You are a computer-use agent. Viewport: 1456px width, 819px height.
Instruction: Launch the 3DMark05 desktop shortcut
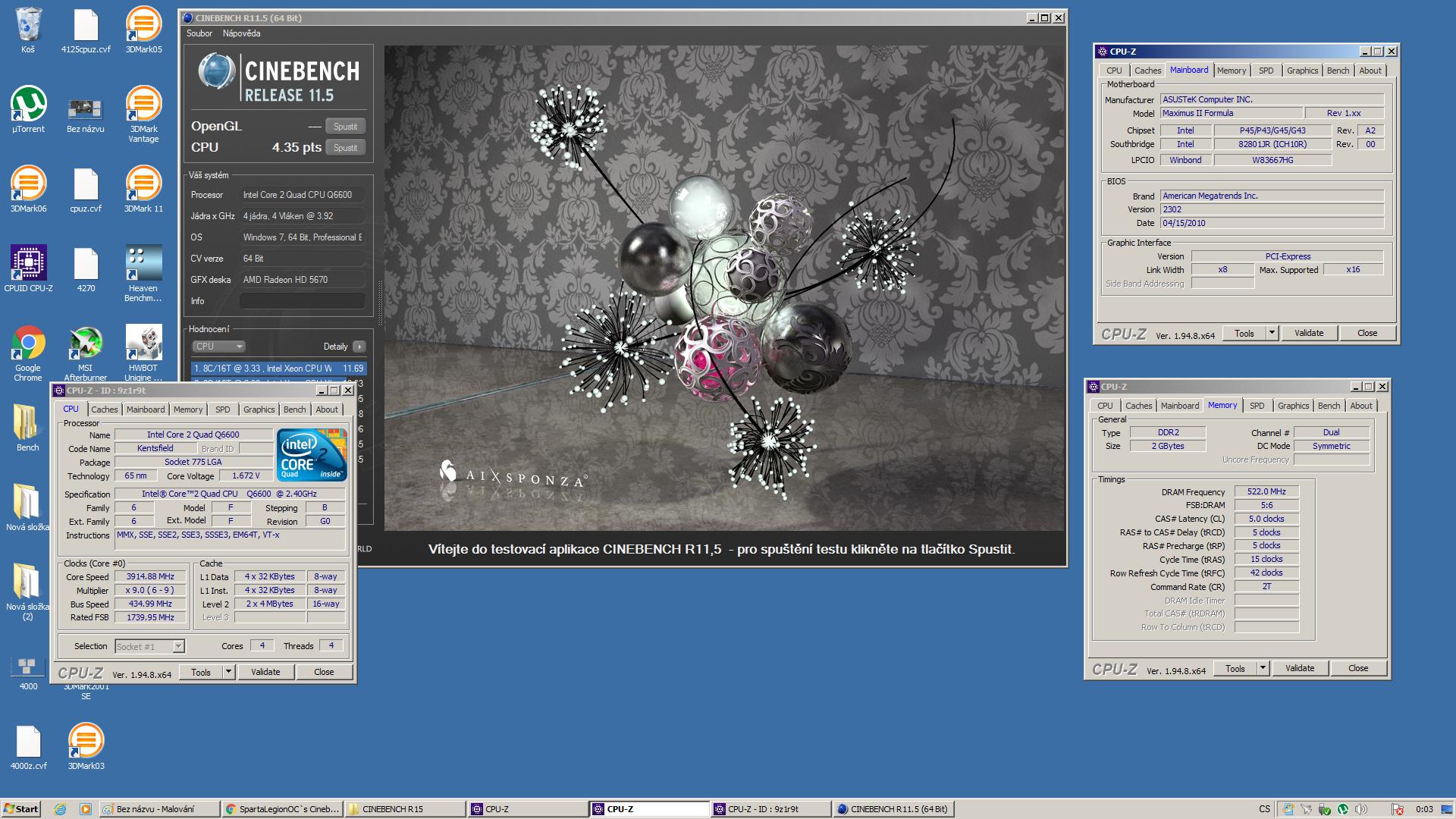coord(143,30)
